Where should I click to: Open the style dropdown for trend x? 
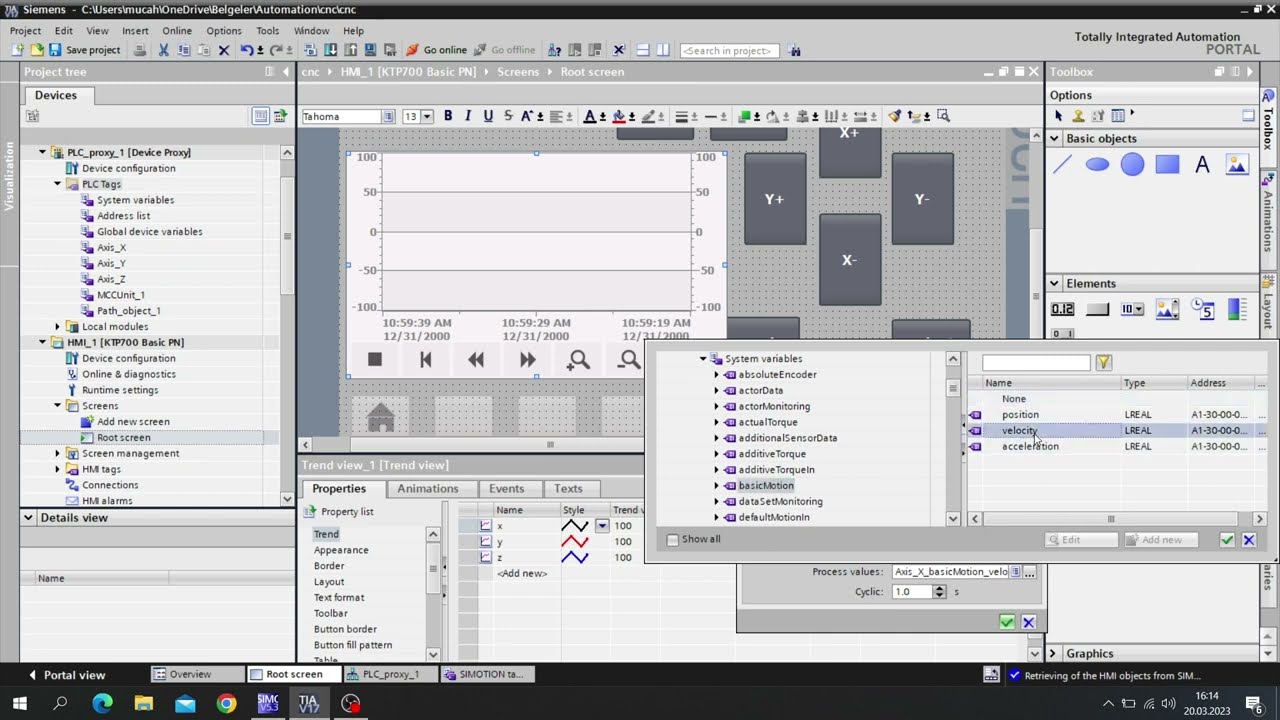(x=602, y=525)
